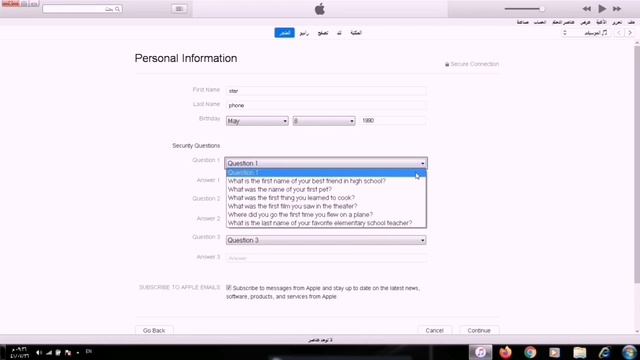Launch Firefox from the taskbar
640x360 pixels.
click(x=505, y=352)
